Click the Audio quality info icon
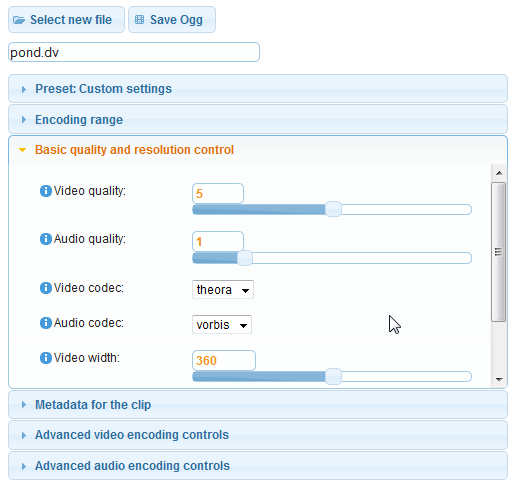Screen dimensions: 515x486 coord(46,239)
